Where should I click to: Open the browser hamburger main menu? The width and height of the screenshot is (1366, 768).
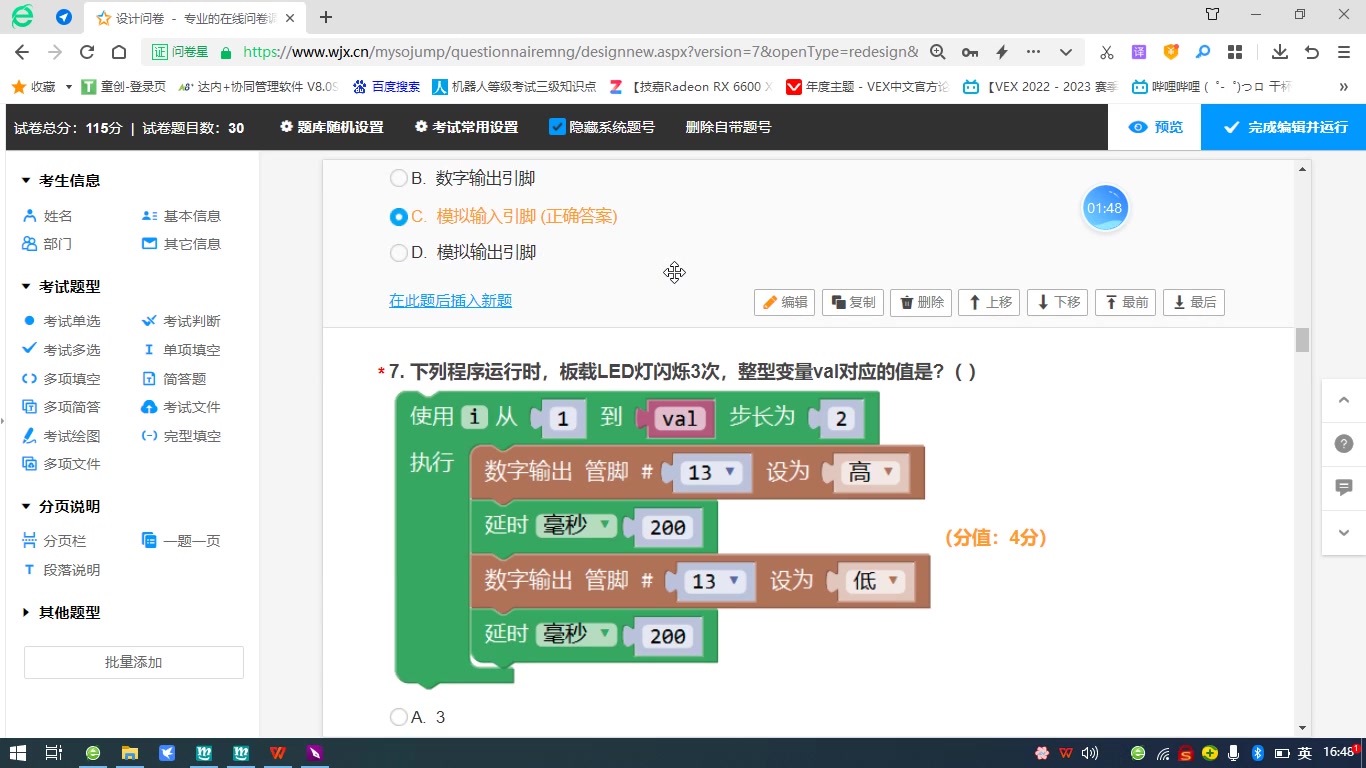pos(1344,52)
